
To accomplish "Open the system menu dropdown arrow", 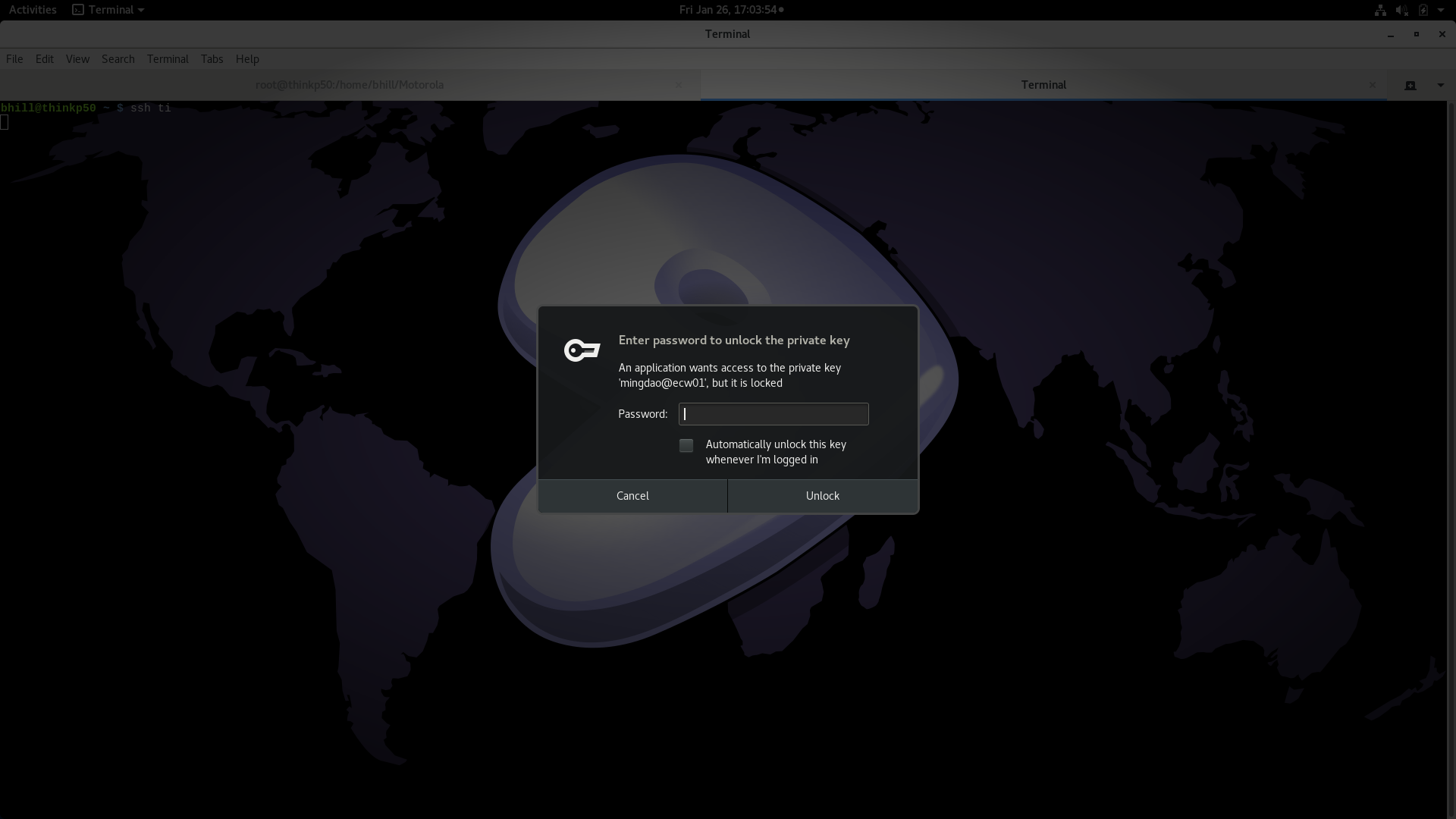I will point(1441,10).
